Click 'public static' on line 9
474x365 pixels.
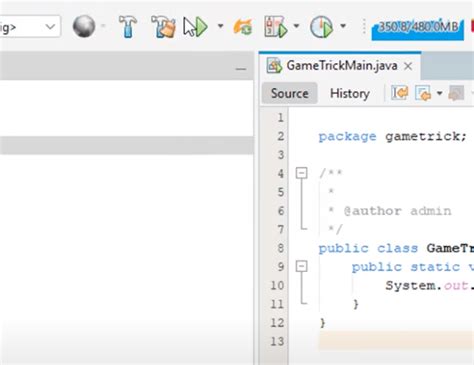coord(406,267)
